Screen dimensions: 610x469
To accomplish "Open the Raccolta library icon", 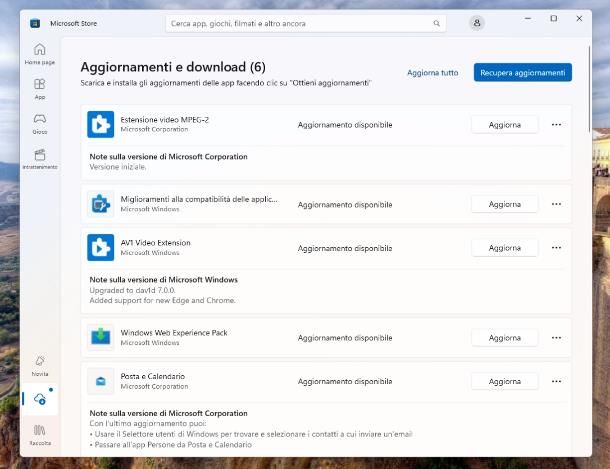I will coord(40,435).
